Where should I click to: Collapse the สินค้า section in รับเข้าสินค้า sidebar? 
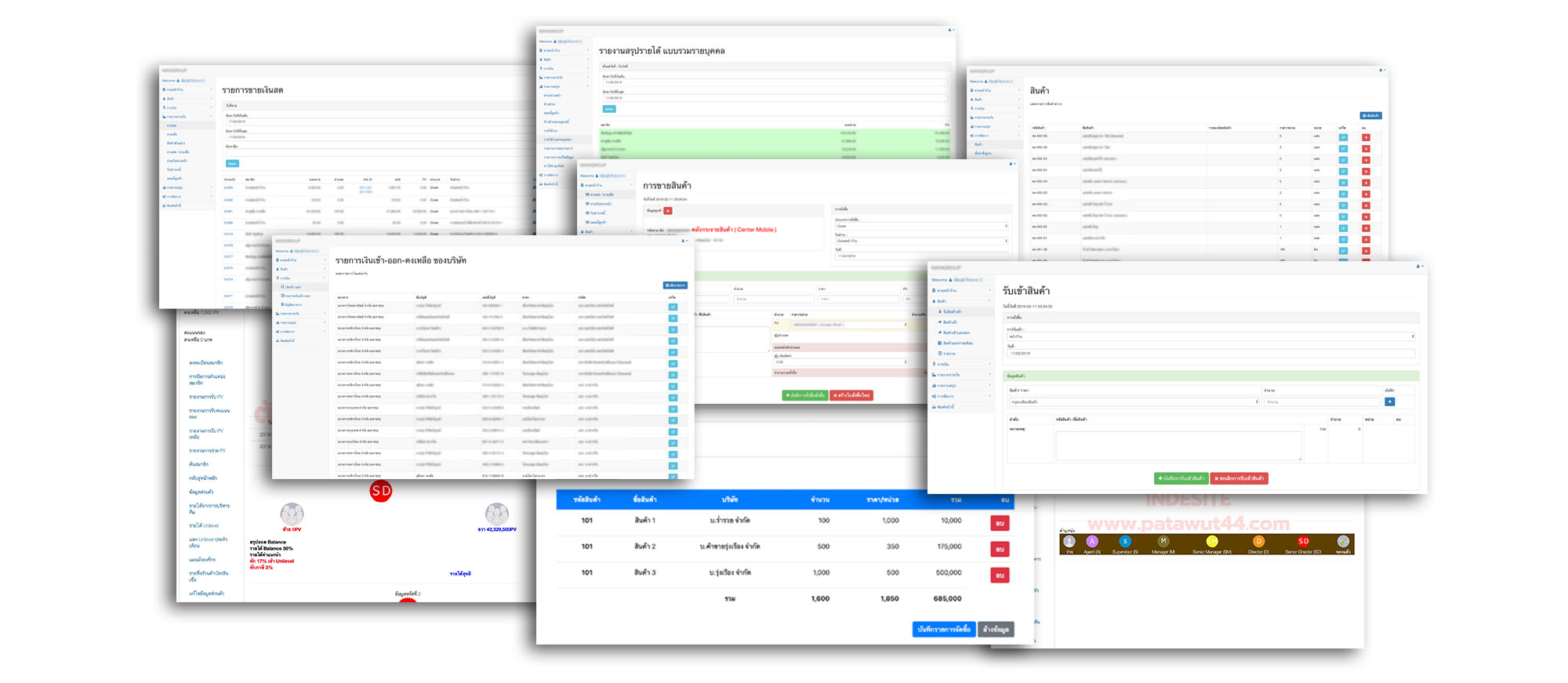pyautogui.click(x=961, y=301)
